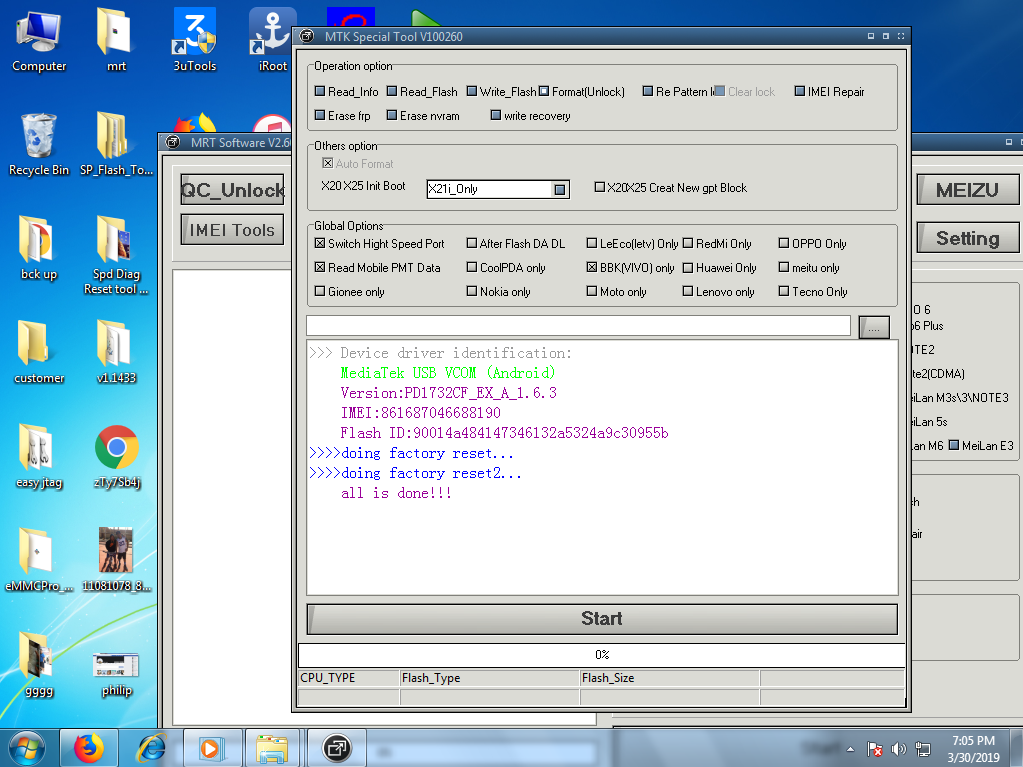Click the network tray icon
Image resolution: width=1023 pixels, height=767 pixels.
point(923,749)
